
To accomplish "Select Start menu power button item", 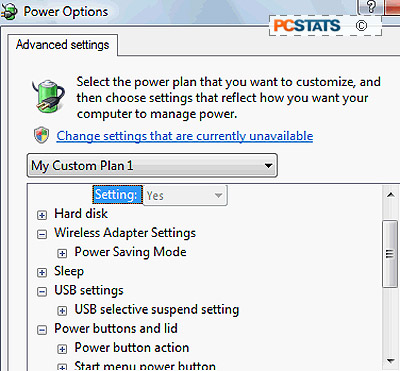I will click(x=145, y=366).
